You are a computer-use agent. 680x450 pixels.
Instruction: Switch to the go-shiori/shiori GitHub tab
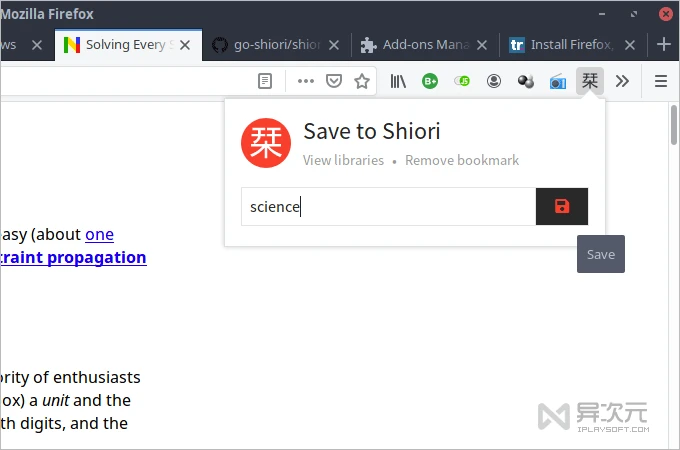tap(276, 45)
